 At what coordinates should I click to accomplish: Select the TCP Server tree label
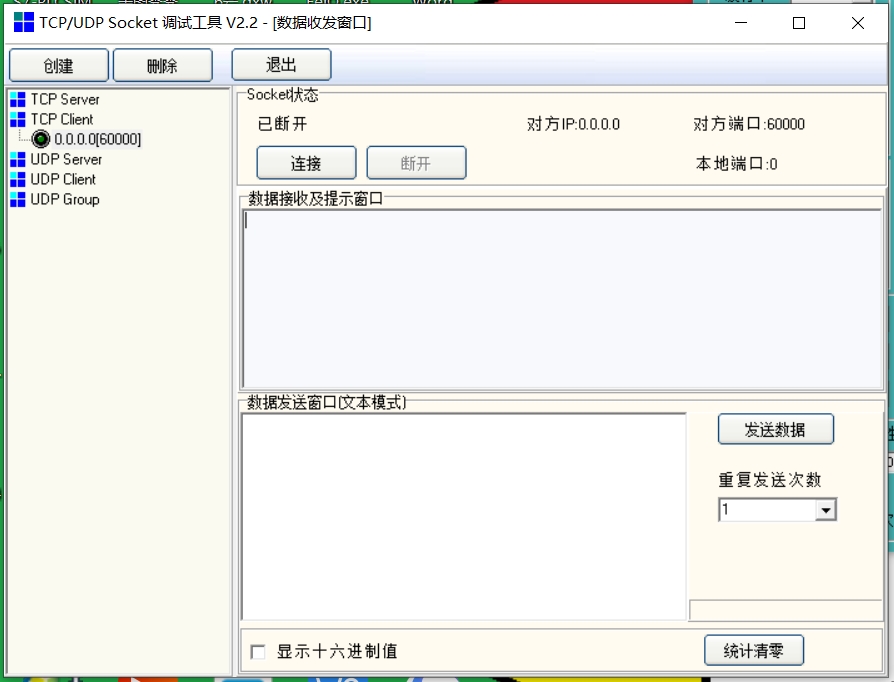(65, 100)
